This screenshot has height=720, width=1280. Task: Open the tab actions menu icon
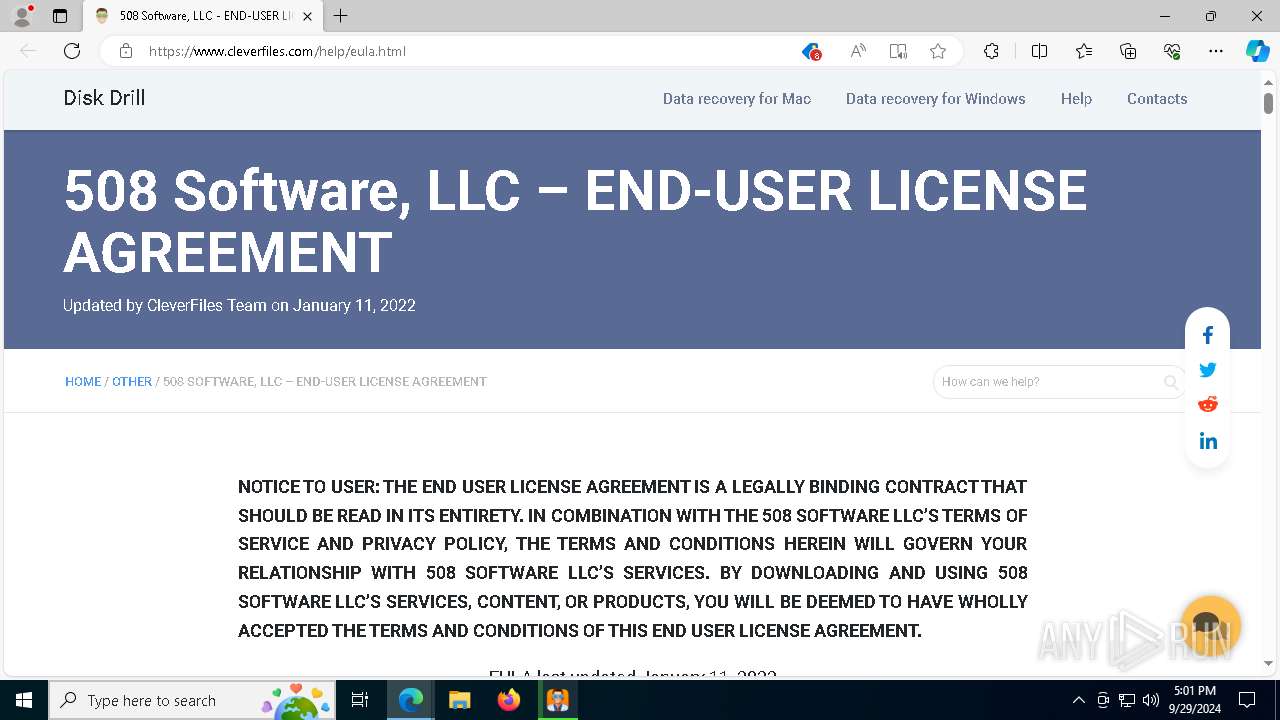click(x=60, y=16)
